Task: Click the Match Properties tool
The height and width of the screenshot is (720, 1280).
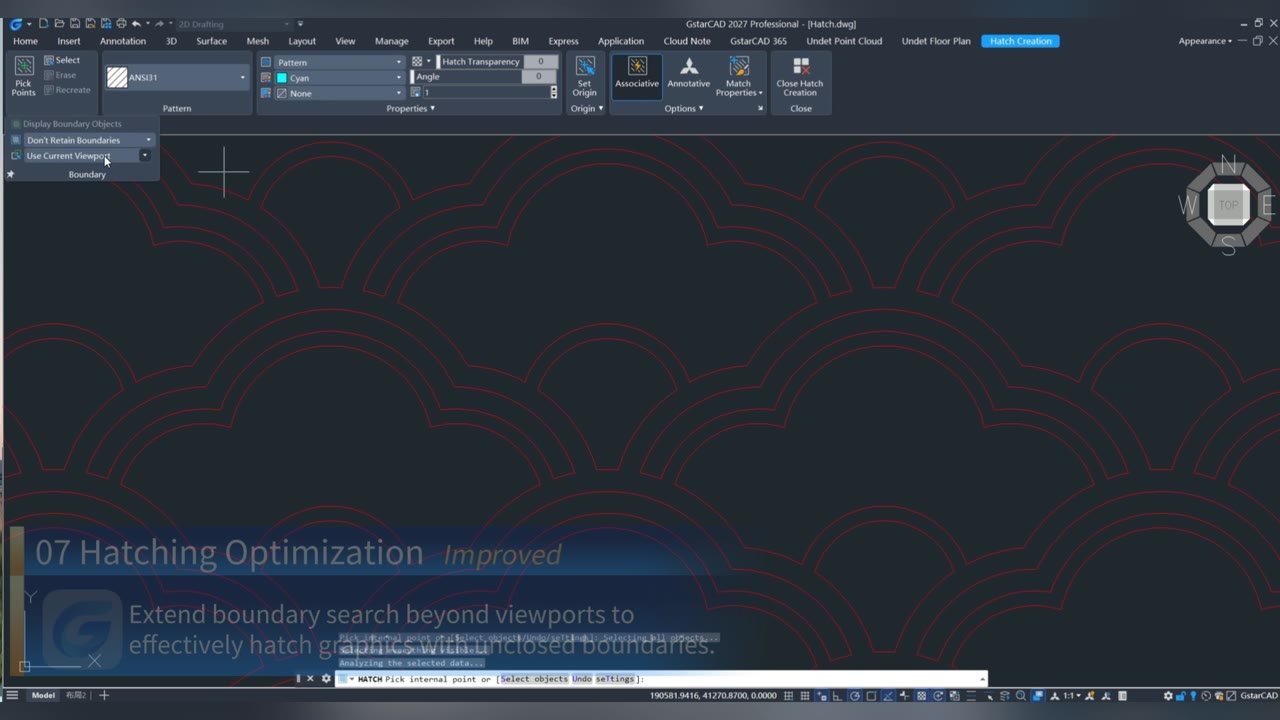Action: (739, 76)
